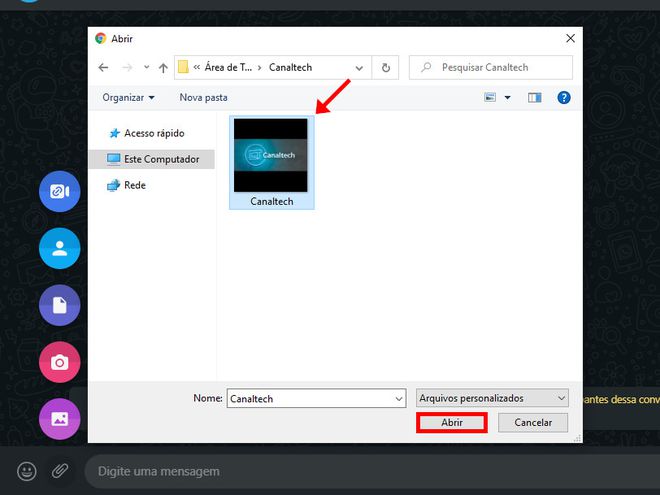The width and height of the screenshot is (660, 495).
Task: Click the forward navigation arrow
Action: [127, 67]
